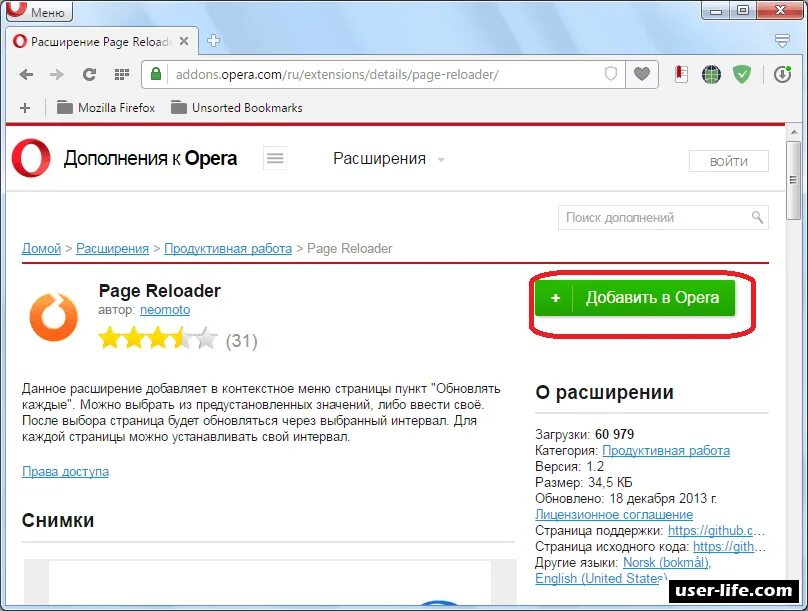The height and width of the screenshot is (611, 808).
Task: Open Продуктивная работа breadcrumb link
Action: [x=228, y=248]
